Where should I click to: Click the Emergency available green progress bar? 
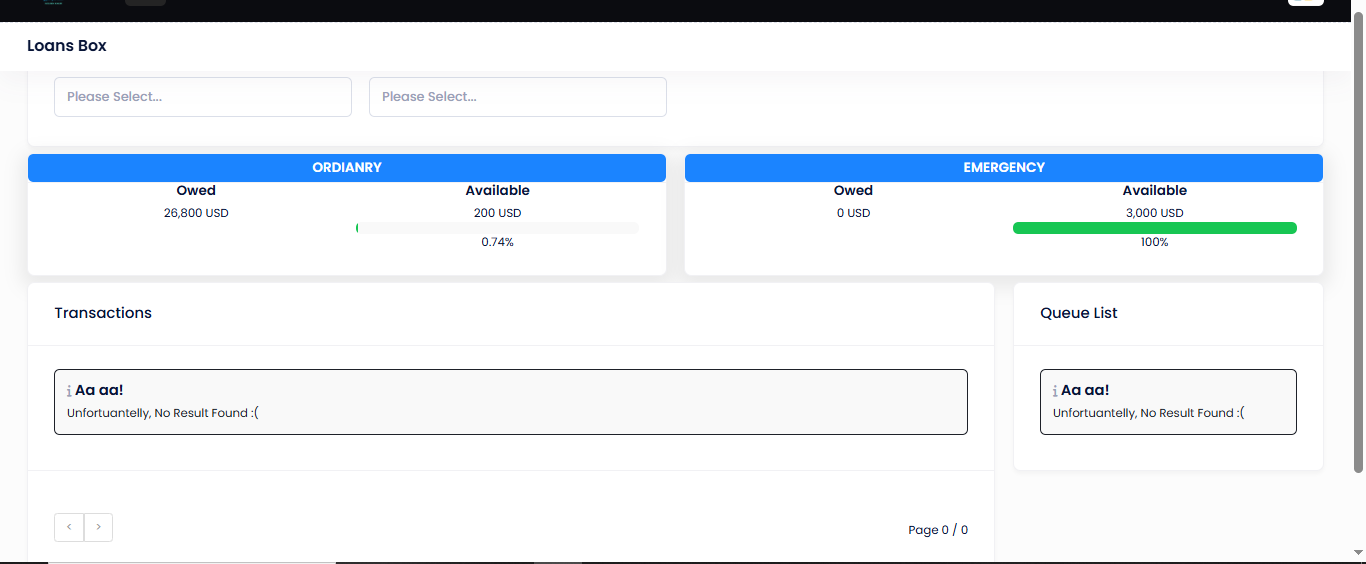click(1155, 228)
